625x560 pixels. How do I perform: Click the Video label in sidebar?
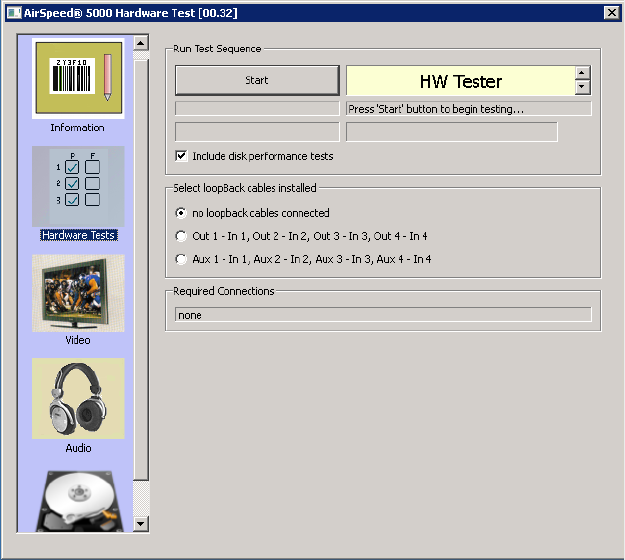click(78, 340)
